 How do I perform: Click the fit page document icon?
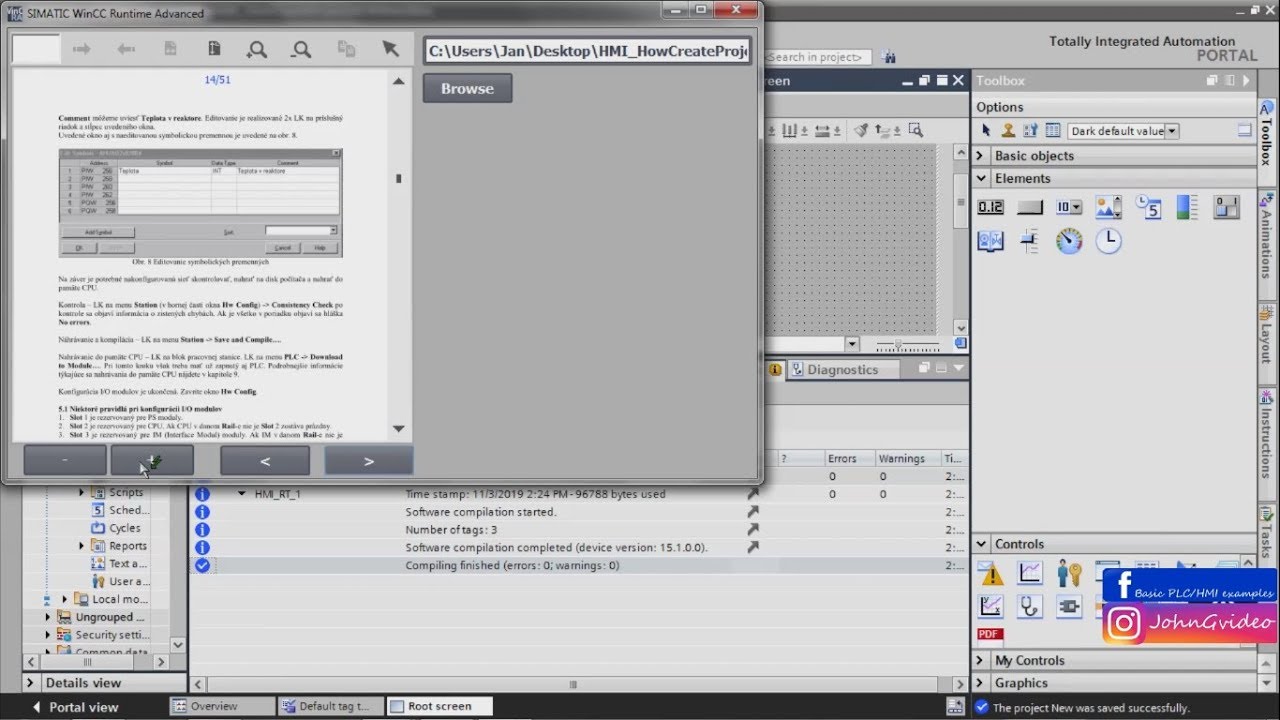pos(214,48)
